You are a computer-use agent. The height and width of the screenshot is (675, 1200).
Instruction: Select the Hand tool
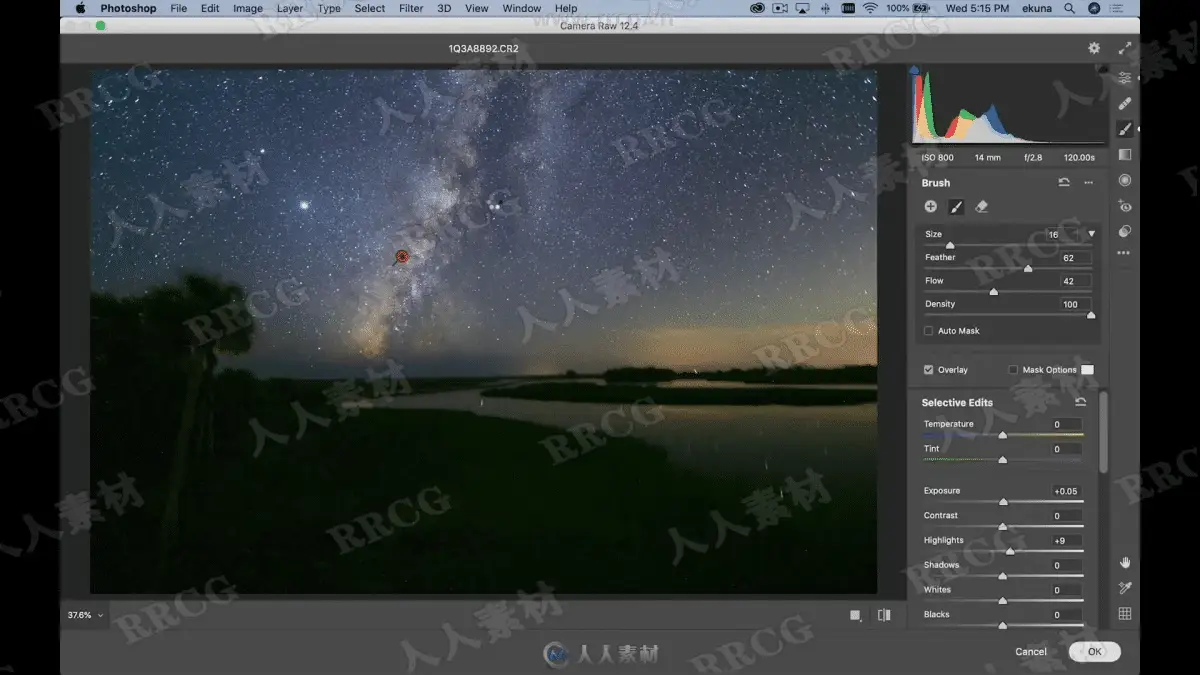1125,563
